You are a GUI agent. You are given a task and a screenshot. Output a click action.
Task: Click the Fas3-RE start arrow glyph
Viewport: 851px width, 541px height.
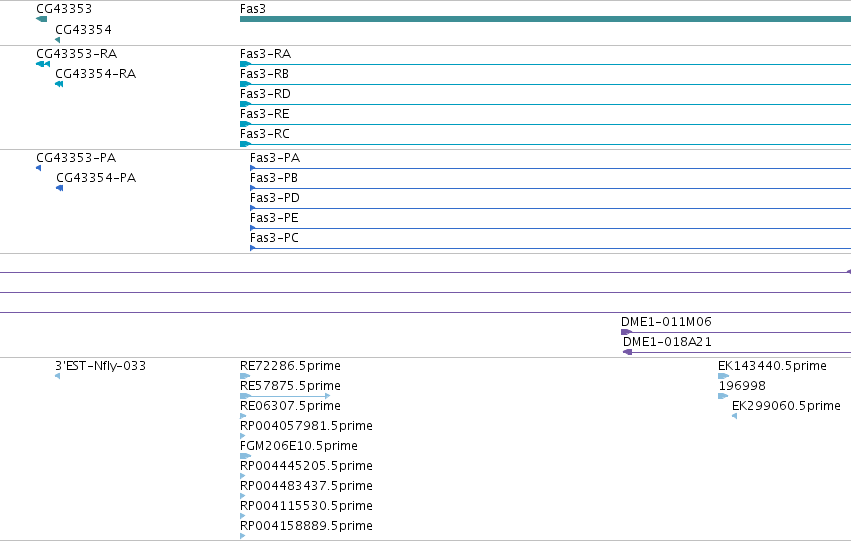coord(245,124)
